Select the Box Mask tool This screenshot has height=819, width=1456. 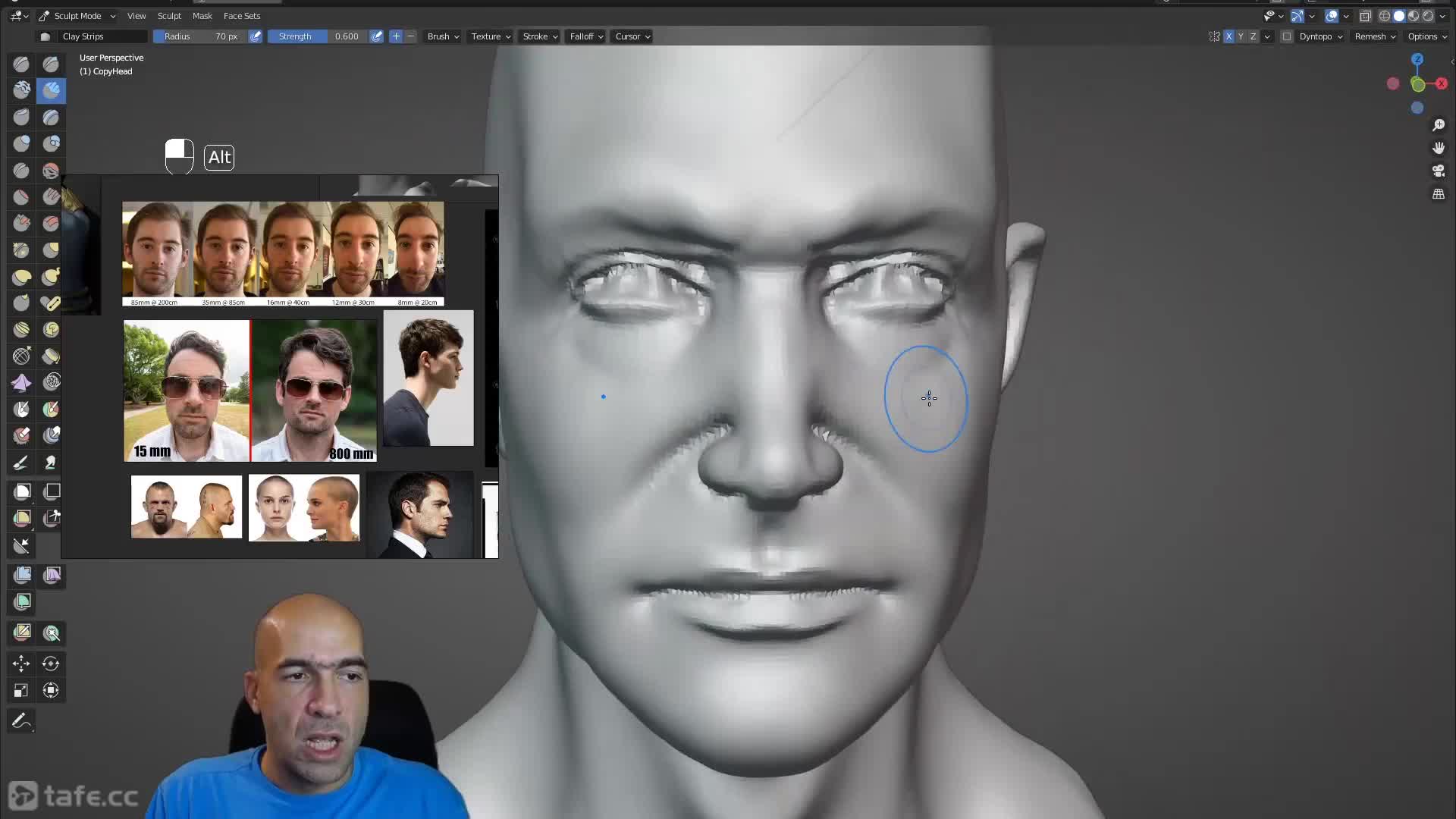21,492
